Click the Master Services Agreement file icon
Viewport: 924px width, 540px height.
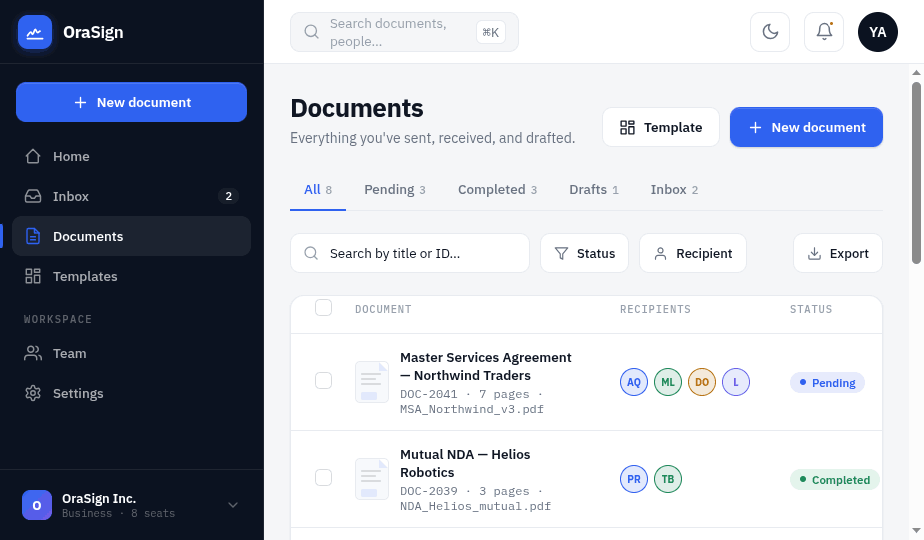point(372,382)
